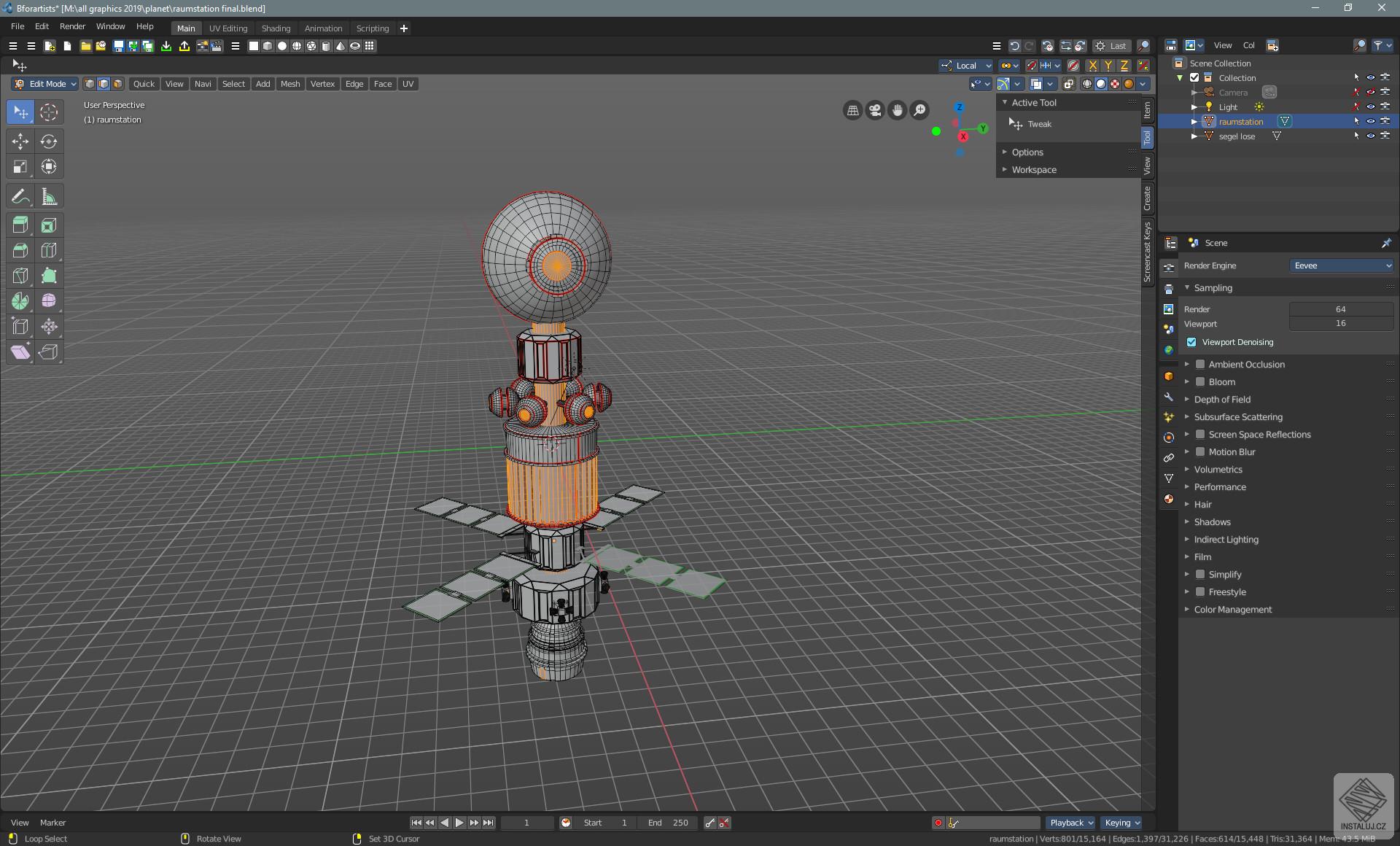The image size is (1400, 846).
Task: Select the Rotate tool in toolbar
Action: 49,141
